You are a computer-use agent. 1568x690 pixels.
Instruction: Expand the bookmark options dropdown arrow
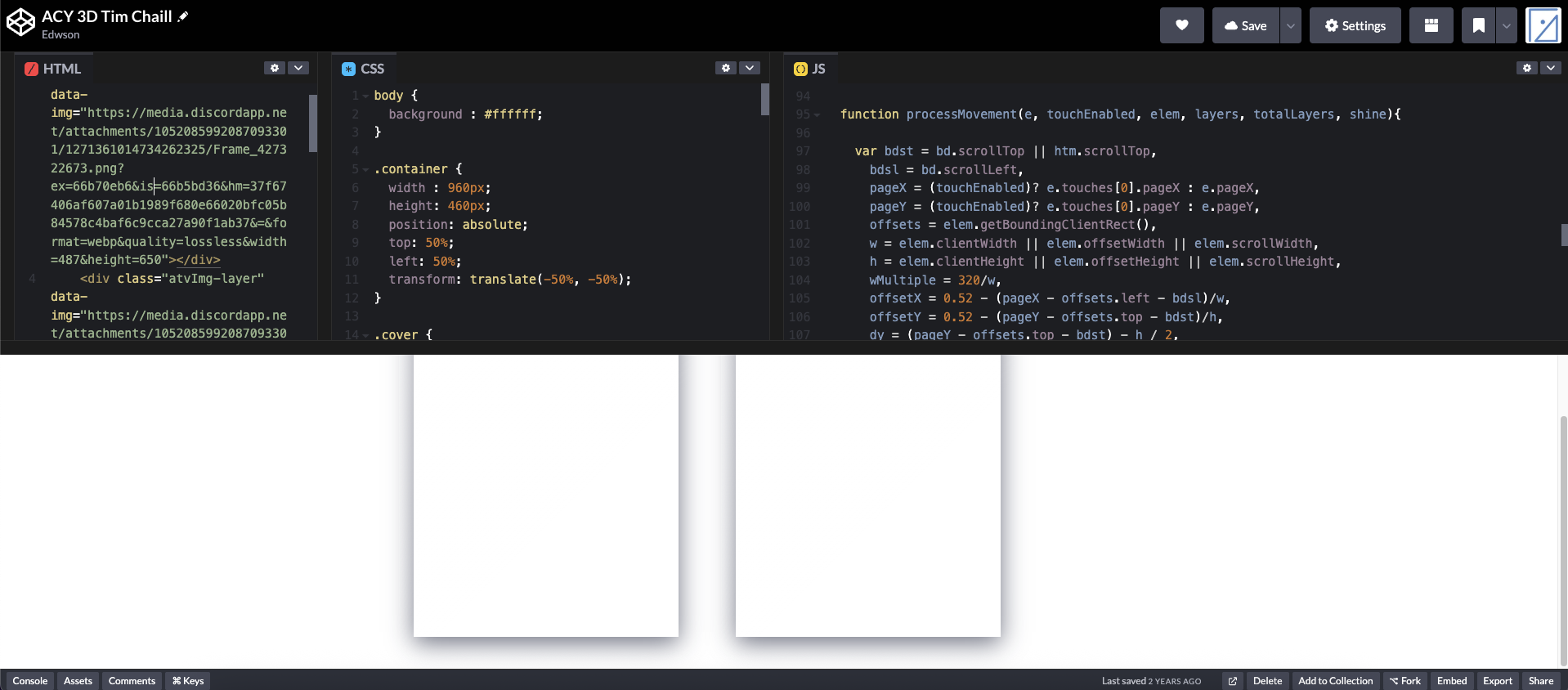point(1506,25)
